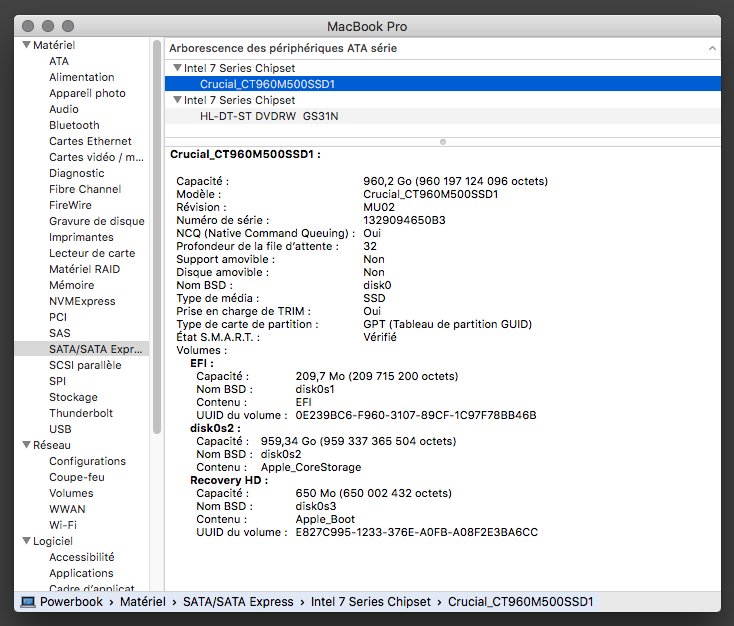
Task: Open SCSI parallèle category
Action: [85, 365]
